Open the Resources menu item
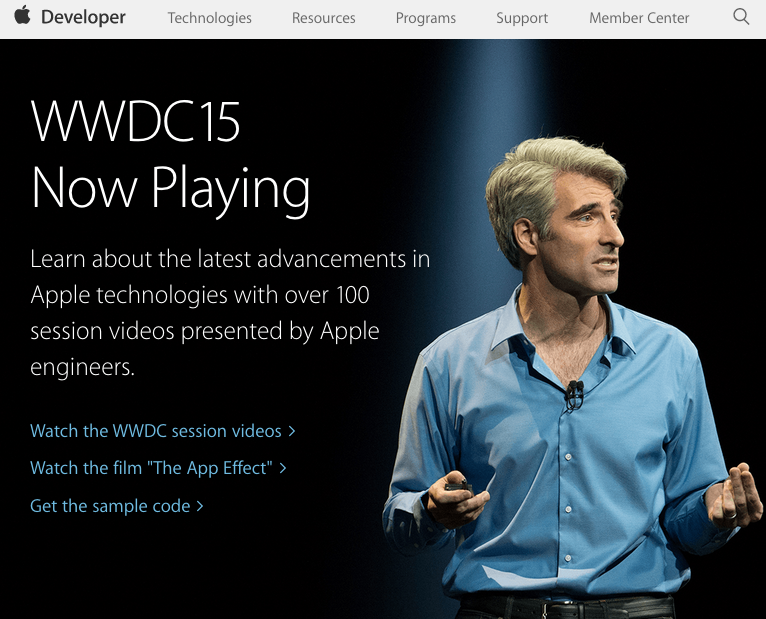 (323, 18)
